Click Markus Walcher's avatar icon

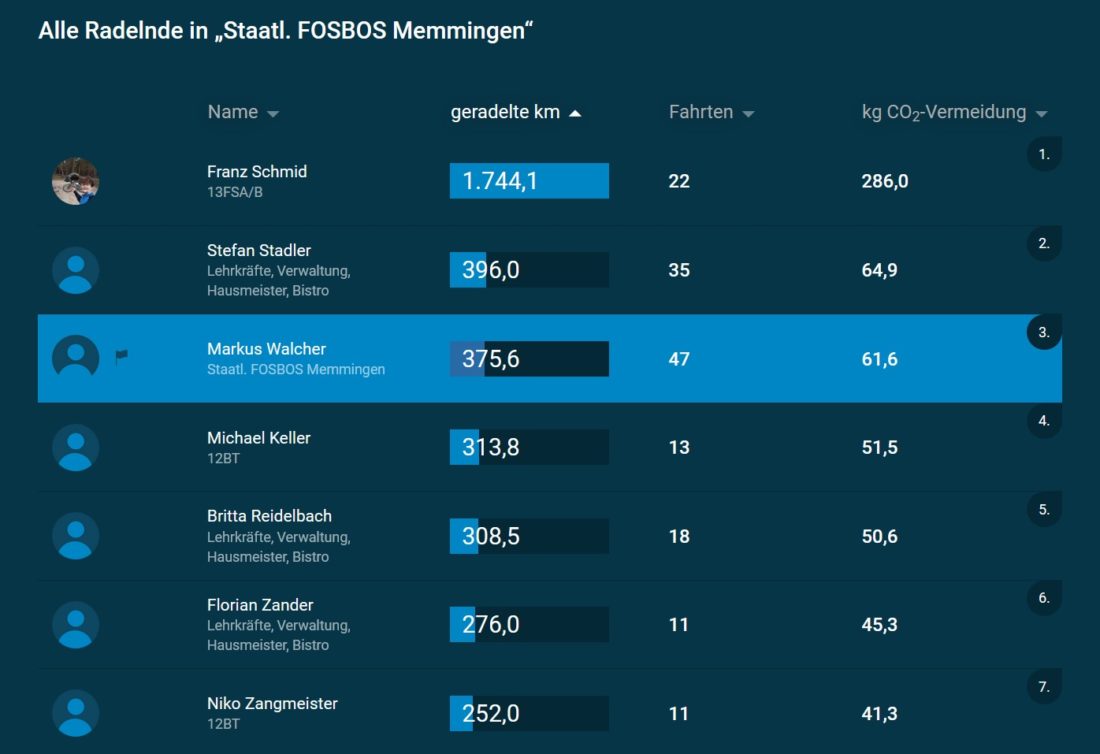point(76,358)
